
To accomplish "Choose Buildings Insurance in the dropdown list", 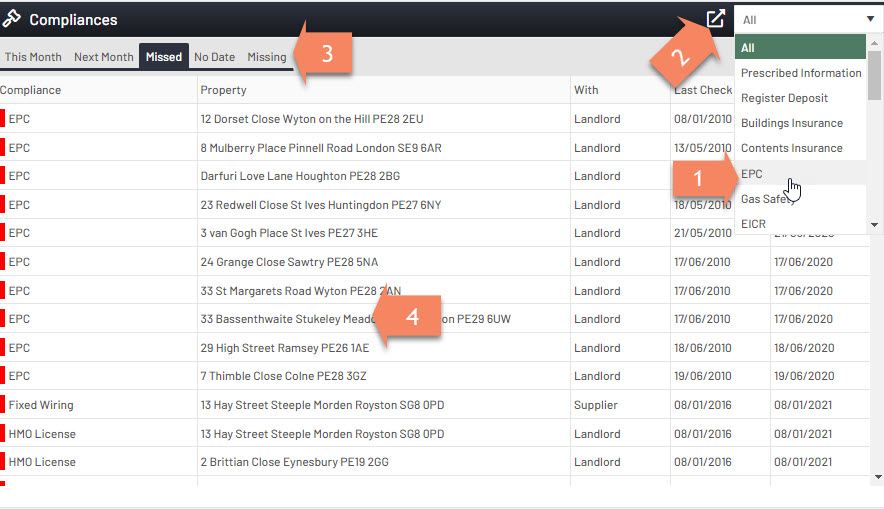I will (791, 123).
